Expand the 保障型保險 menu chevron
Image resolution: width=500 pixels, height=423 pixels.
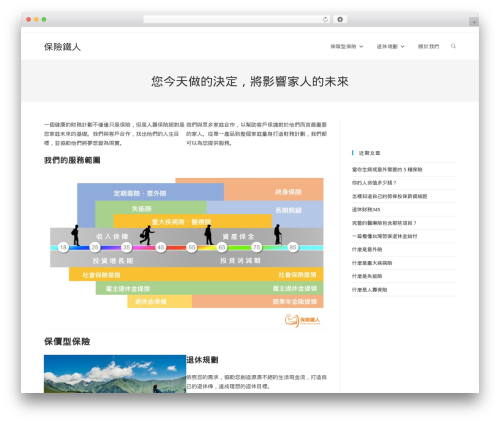coord(361,47)
